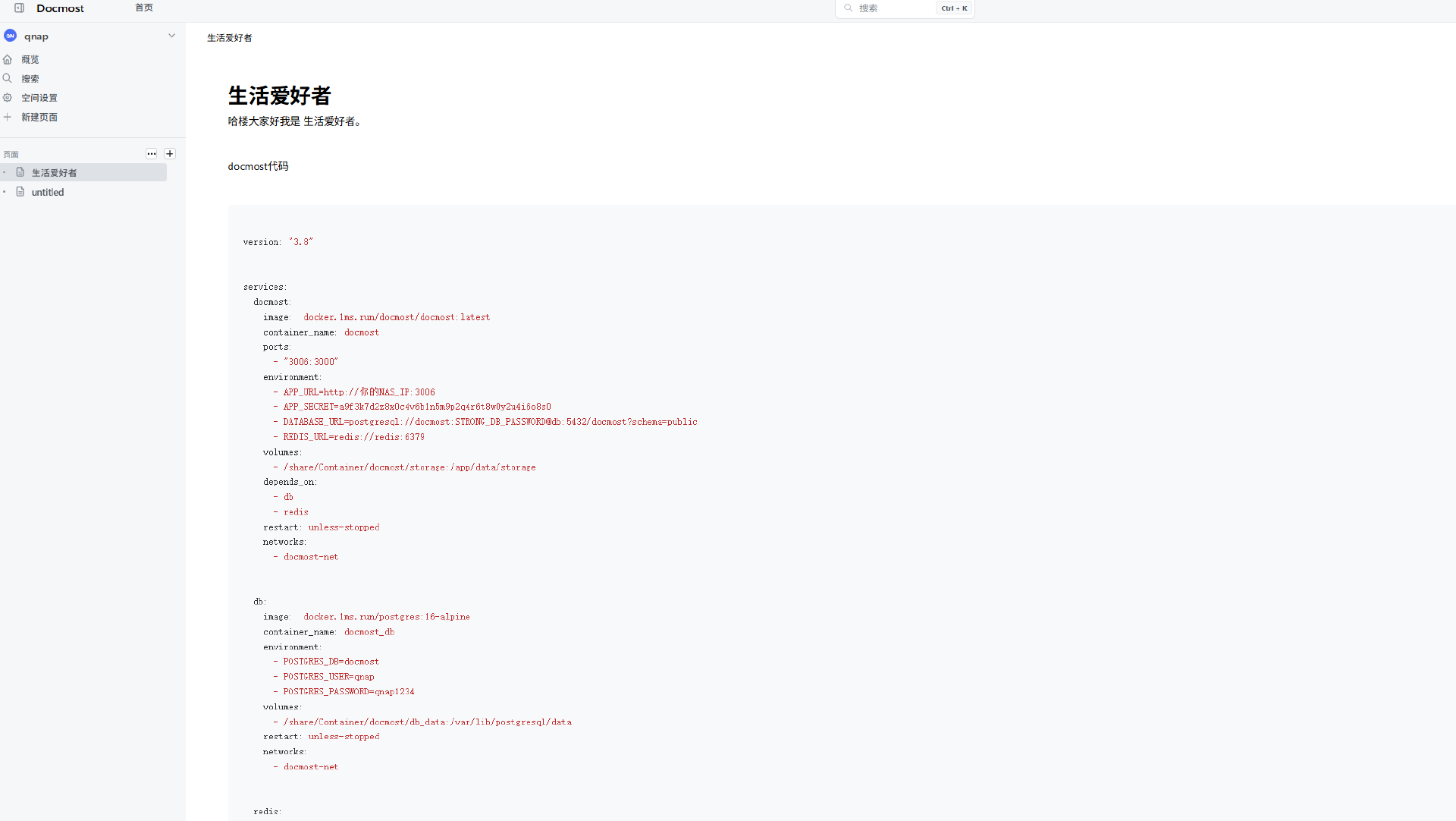This screenshot has height=821, width=1456.
Task: Open the 首页 tab in the header
Action: point(144,8)
